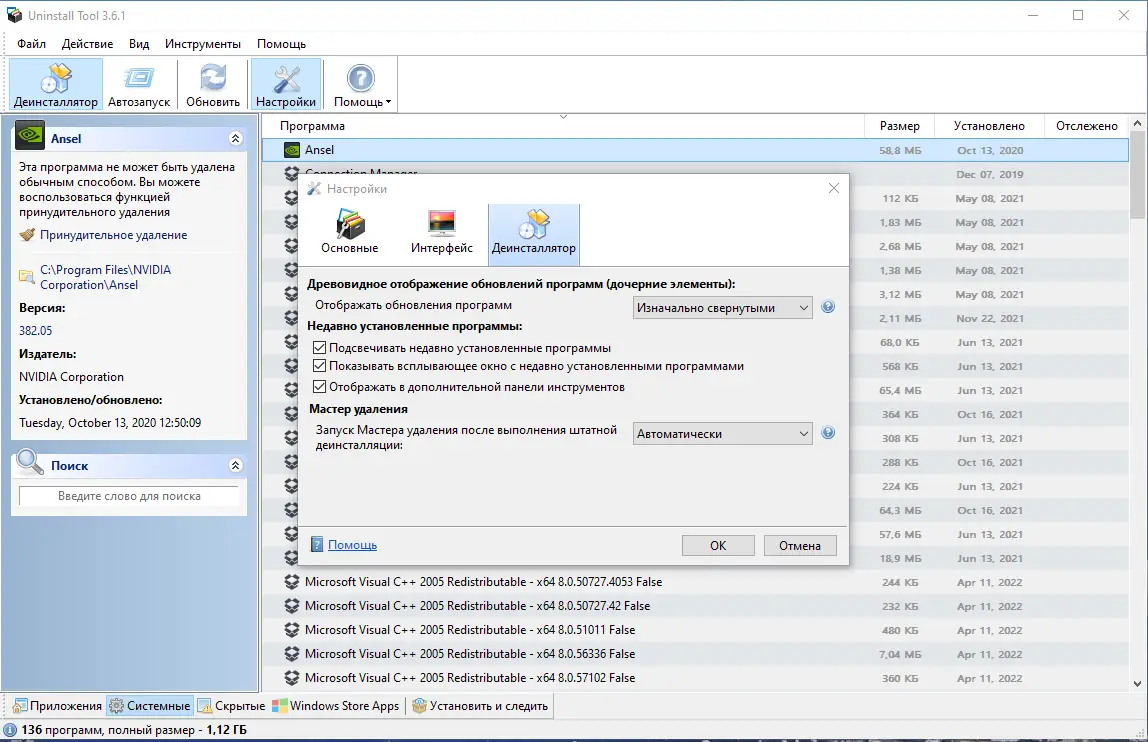Click the Отмена button
This screenshot has height=742, width=1148.
tap(800, 546)
